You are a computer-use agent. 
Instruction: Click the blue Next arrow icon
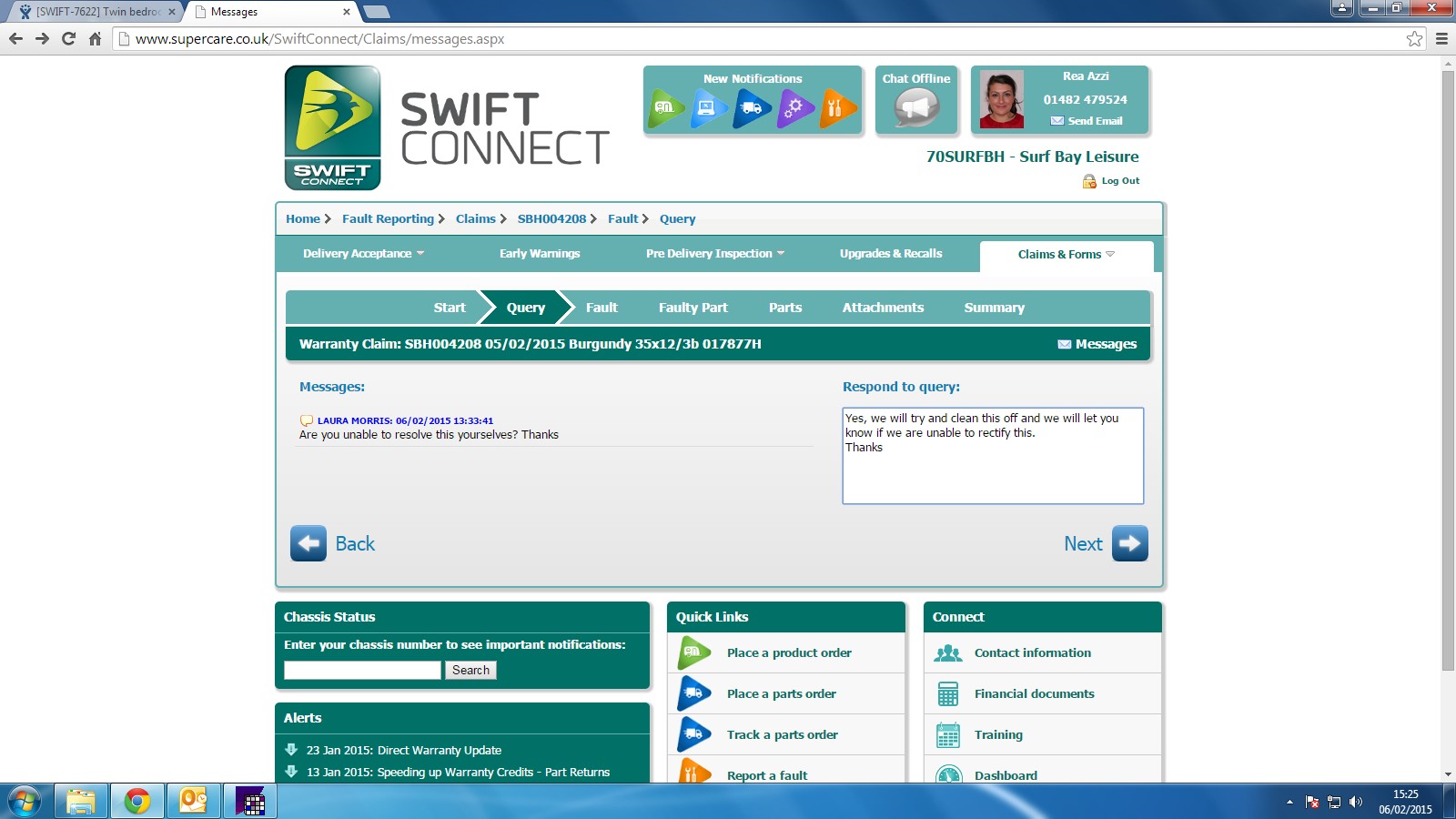(1129, 543)
